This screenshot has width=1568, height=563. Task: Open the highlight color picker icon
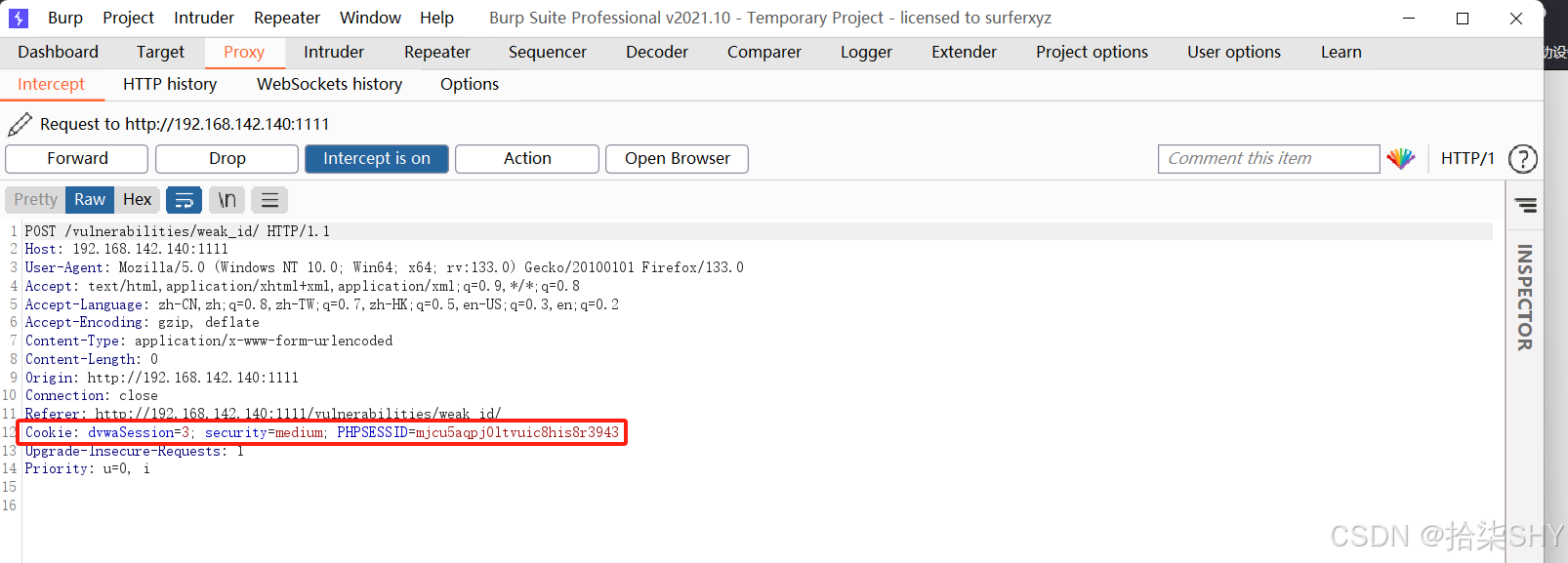(x=1401, y=159)
